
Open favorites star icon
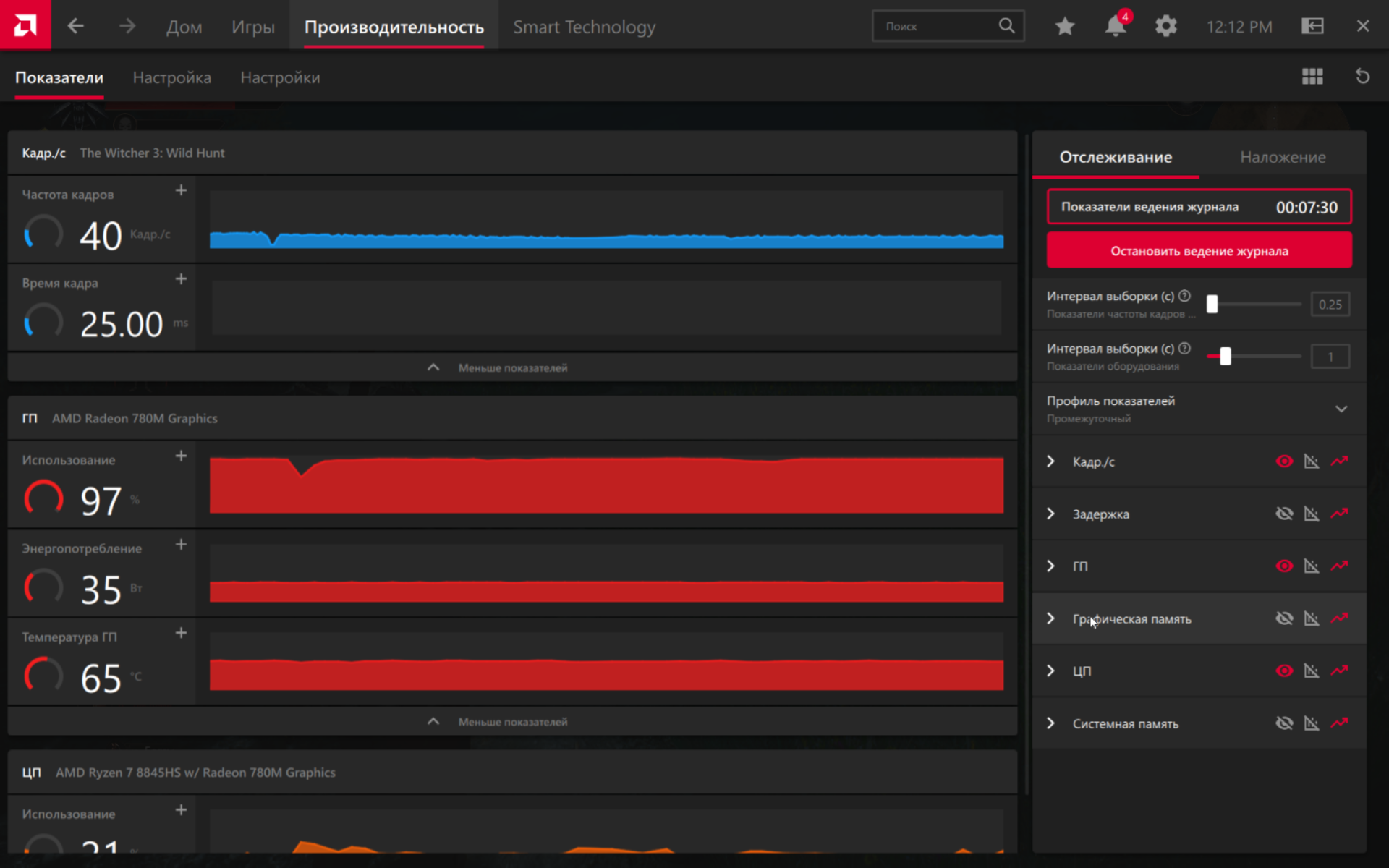(x=1065, y=27)
